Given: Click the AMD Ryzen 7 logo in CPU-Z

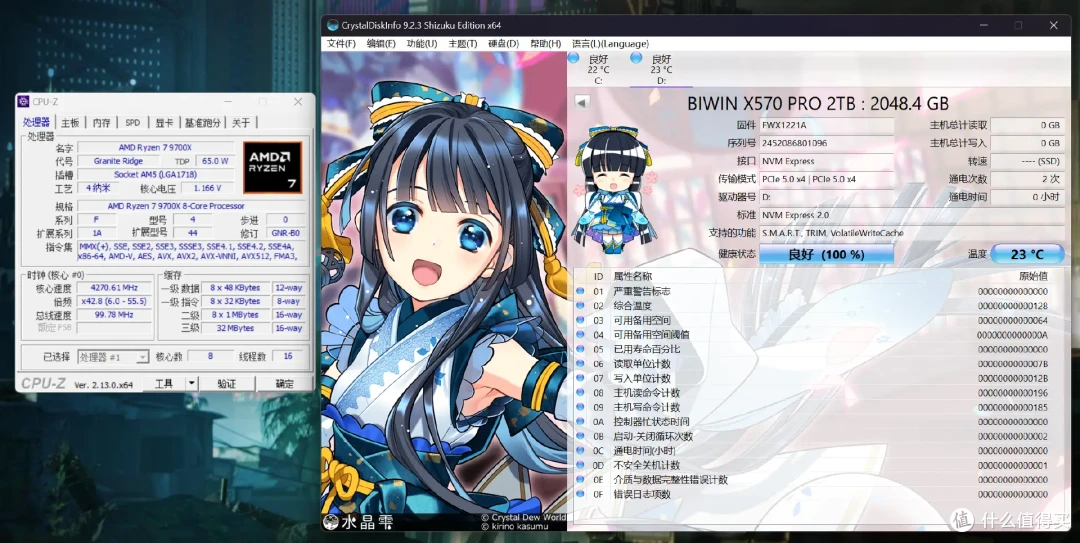Looking at the screenshot, I should [273, 167].
